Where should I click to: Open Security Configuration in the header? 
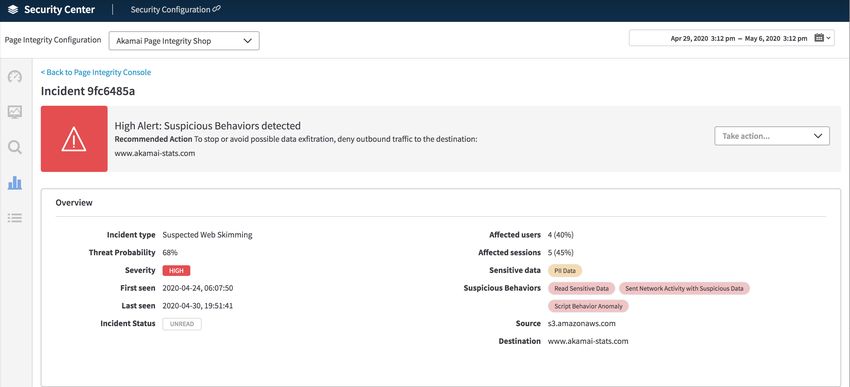(170, 10)
